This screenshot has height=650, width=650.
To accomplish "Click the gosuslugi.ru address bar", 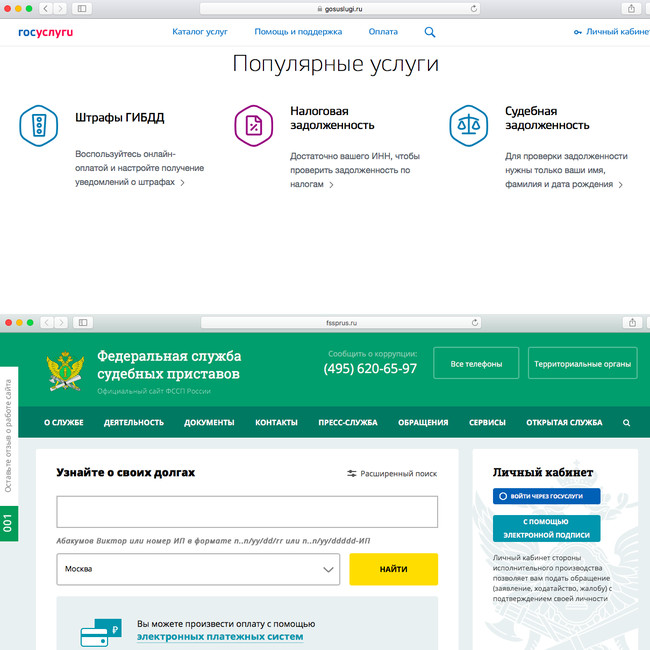I will pyautogui.click(x=340, y=9).
